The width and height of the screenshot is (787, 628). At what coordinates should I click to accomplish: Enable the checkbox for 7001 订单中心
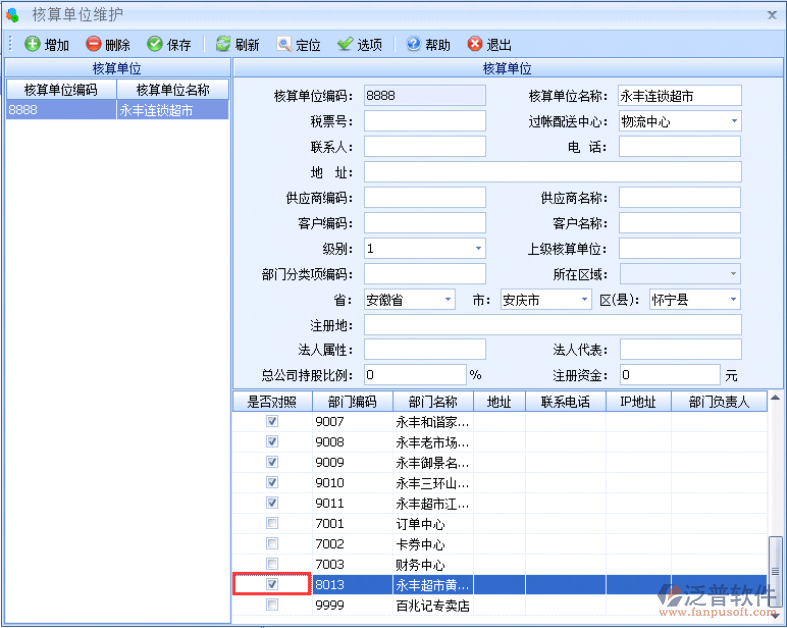pos(272,523)
